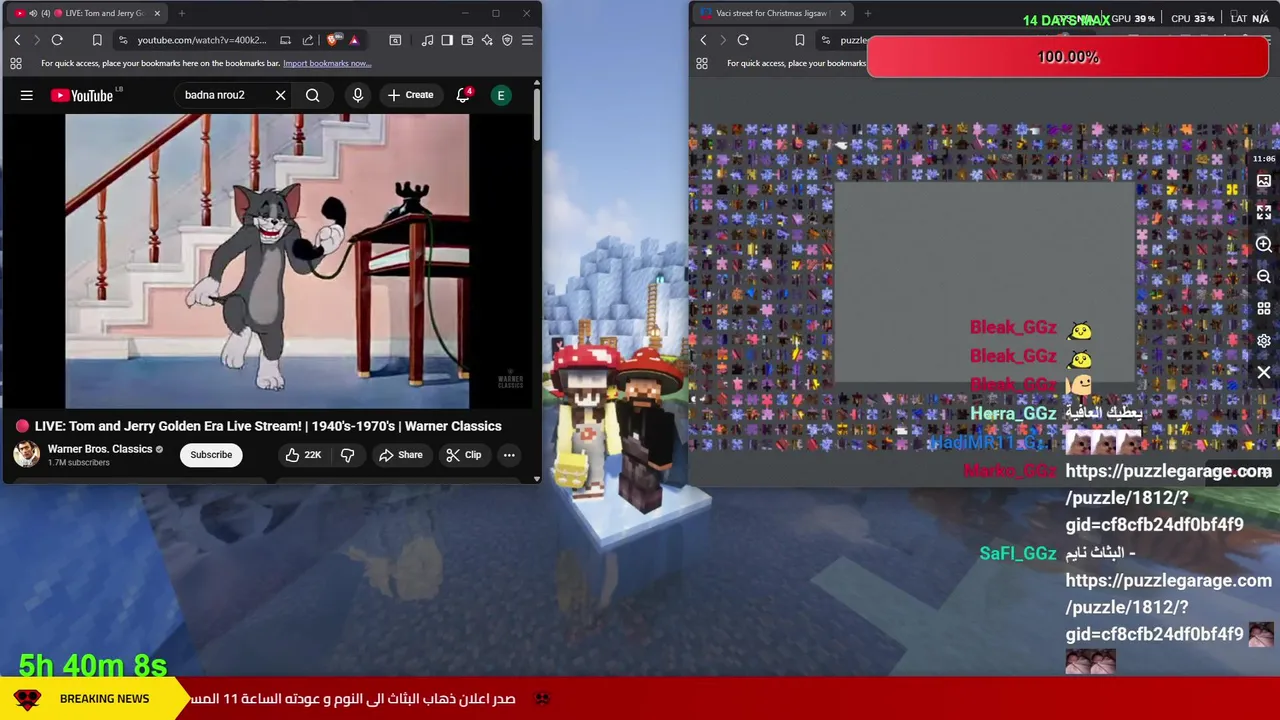The height and width of the screenshot is (720, 1280).
Task: Open YouTube notifications bell
Action: pos(463,95)
